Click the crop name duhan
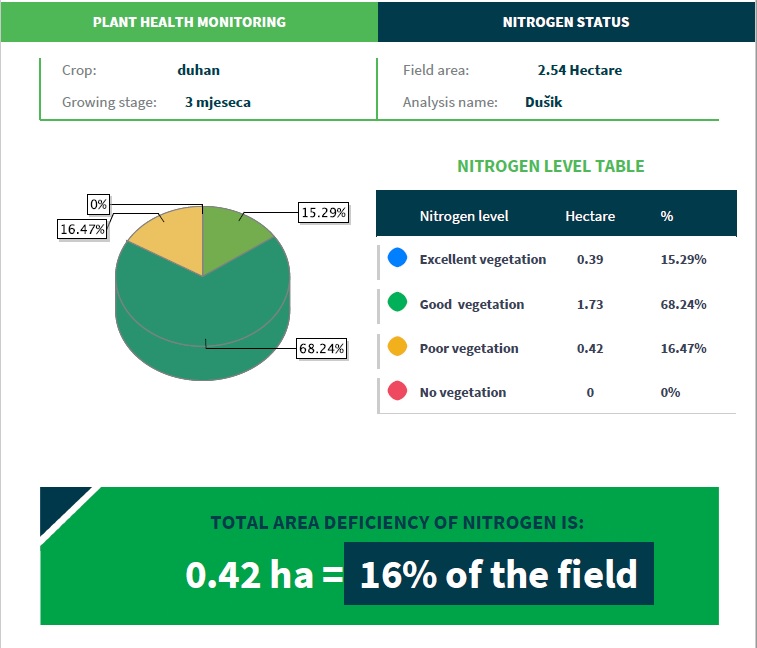This screenshot has height=648, width=757. (x=198, y=70)
